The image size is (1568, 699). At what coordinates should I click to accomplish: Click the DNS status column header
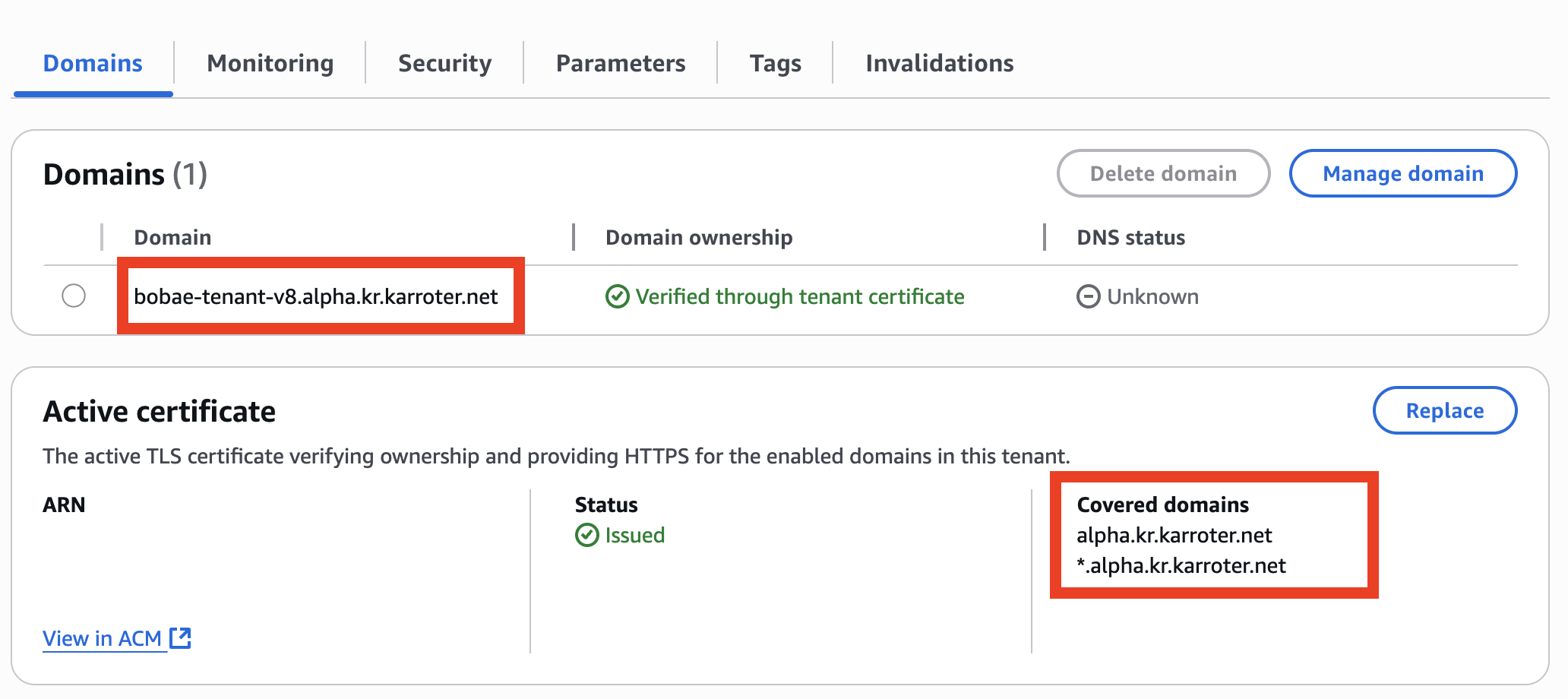[x=1130, y=237]
